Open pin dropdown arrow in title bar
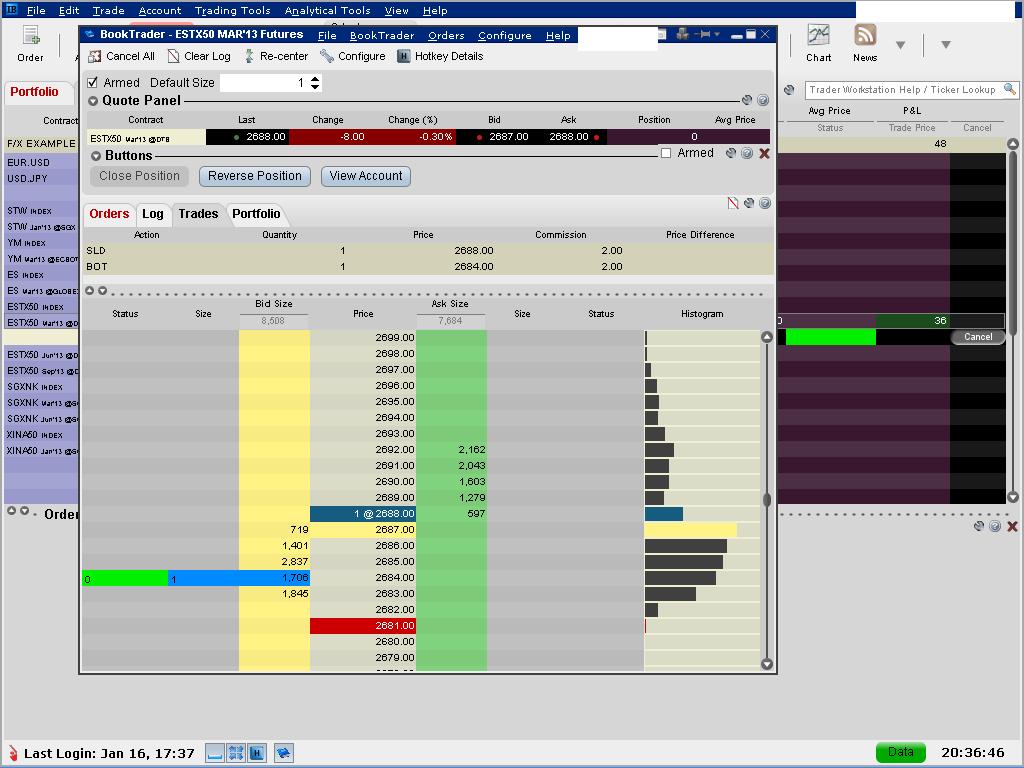 pos(717,34)
